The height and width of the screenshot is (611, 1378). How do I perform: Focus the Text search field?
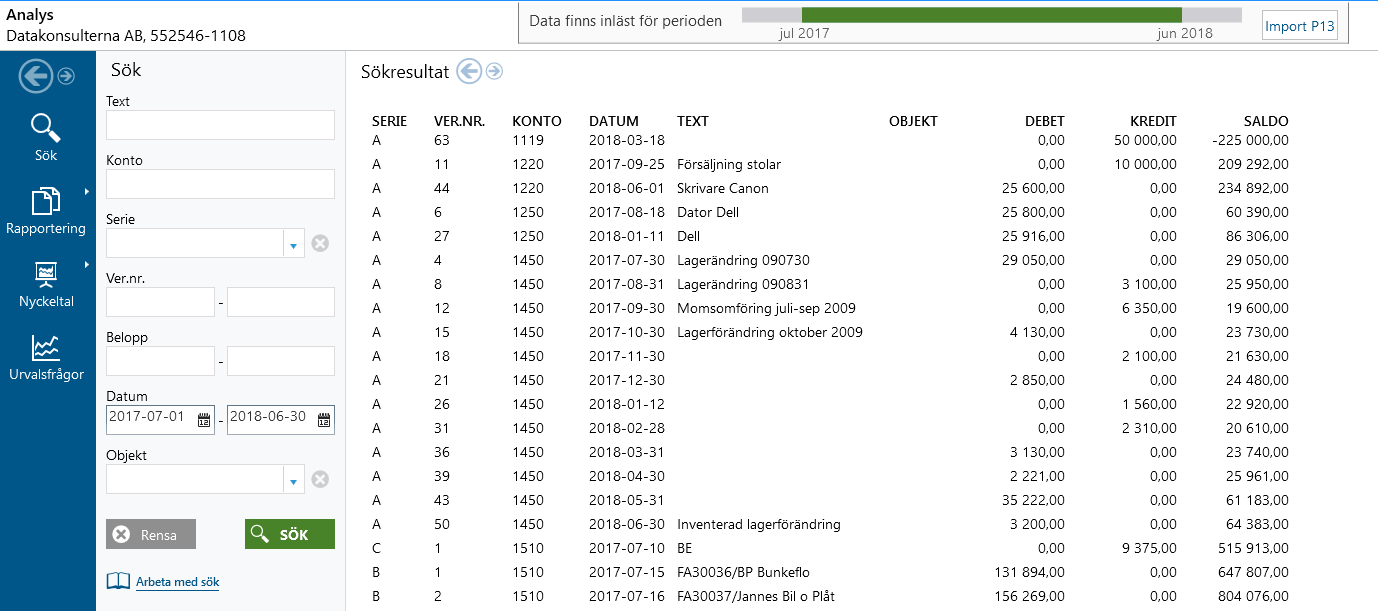point(220,125)
